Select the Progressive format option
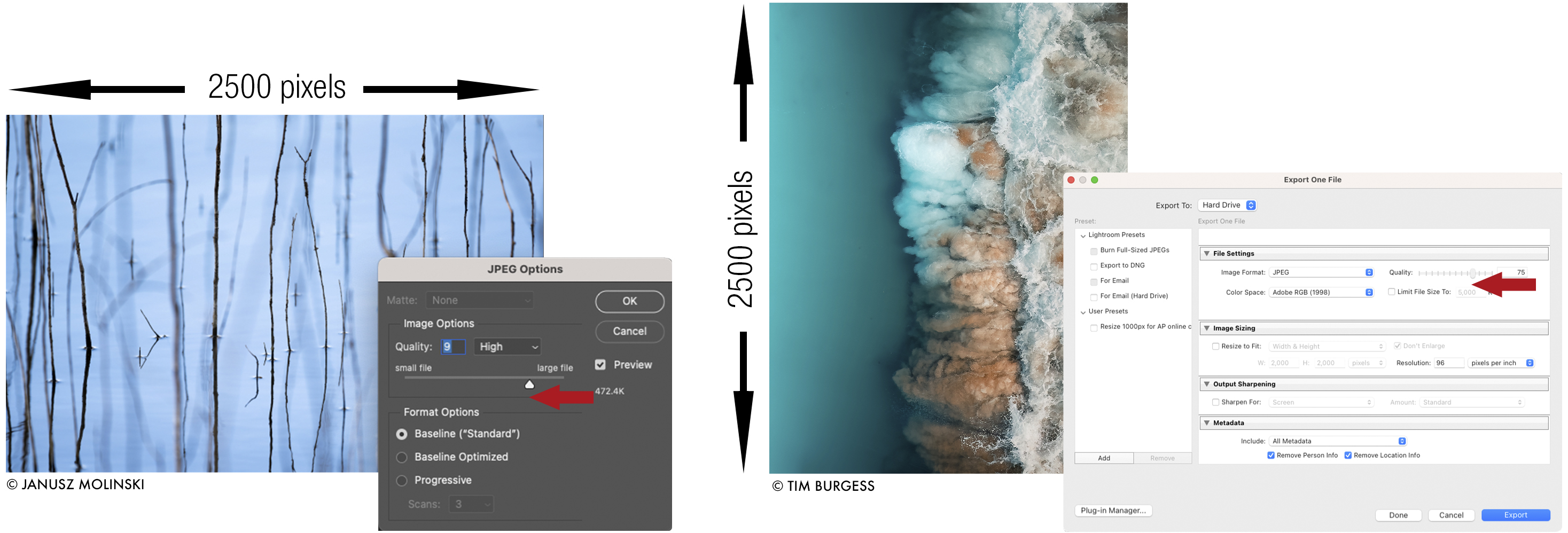 (402, 481)
